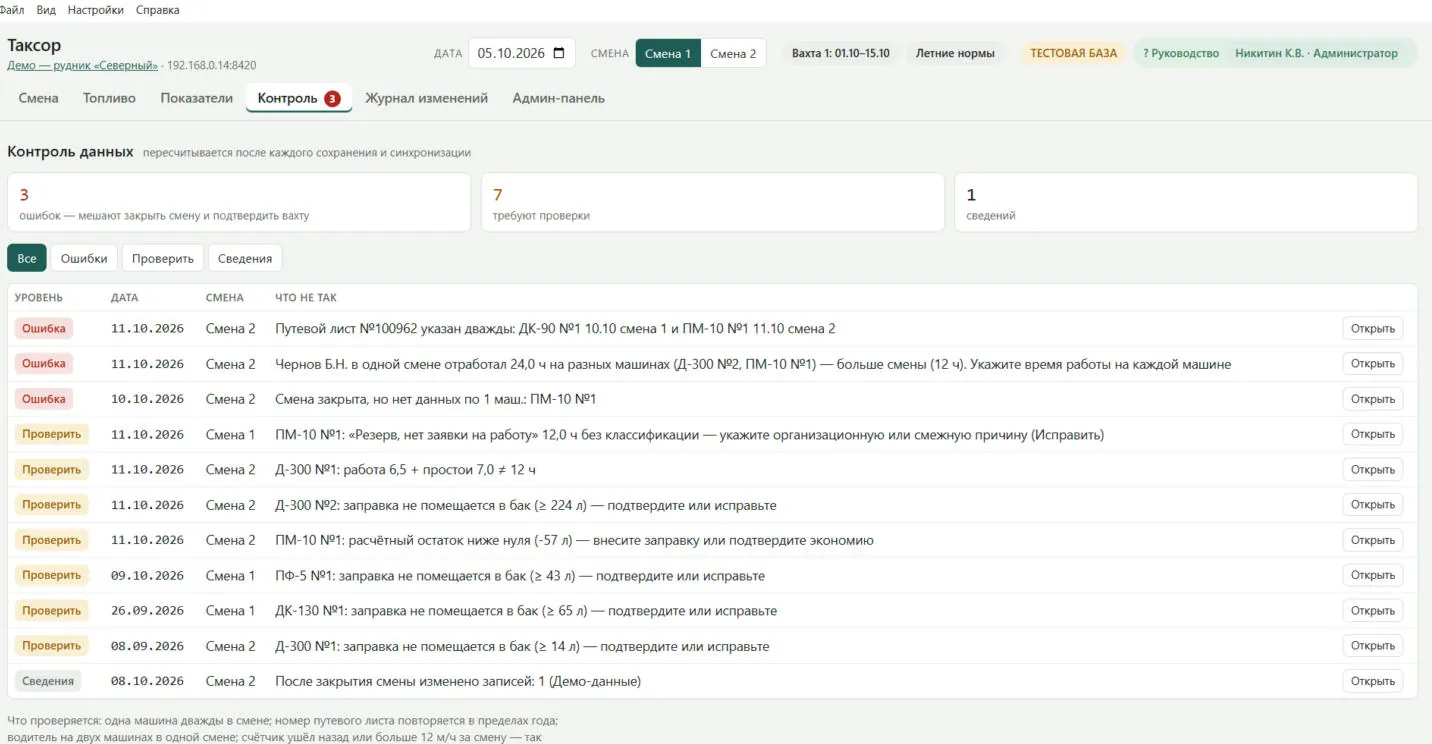The height and width of the screenshot is (744, 1432).
Task: Click the user Никитин К.В. · Администратор
Action: tap(1317, 53)
